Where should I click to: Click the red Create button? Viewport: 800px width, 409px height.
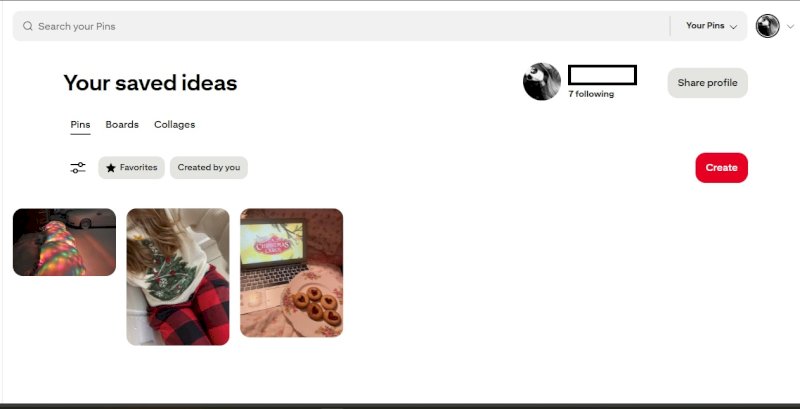(x=721, y=168)
